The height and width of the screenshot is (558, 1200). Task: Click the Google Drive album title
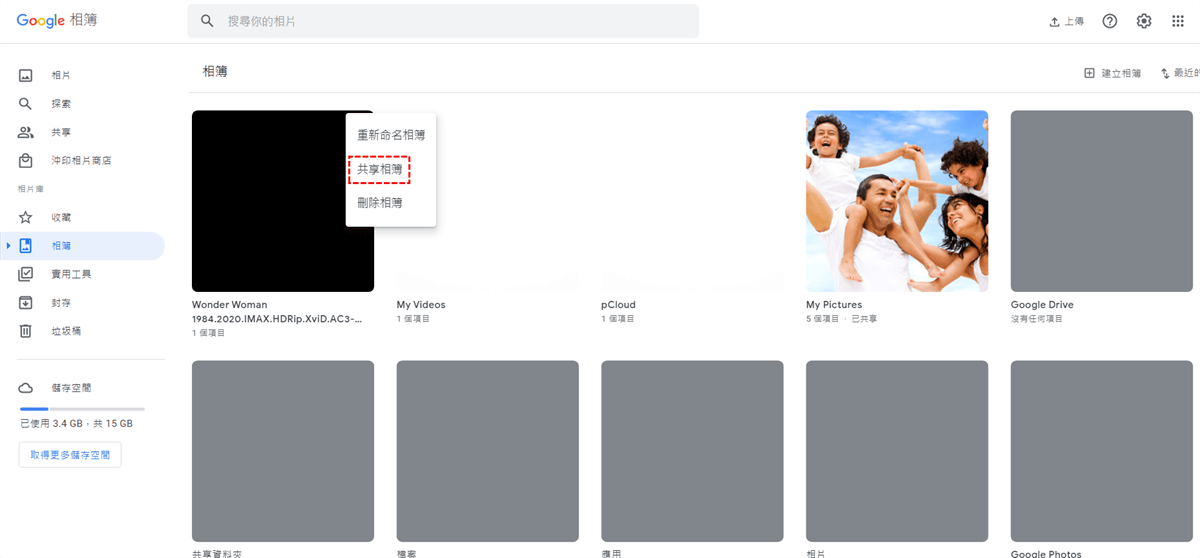pos(1042,305)
